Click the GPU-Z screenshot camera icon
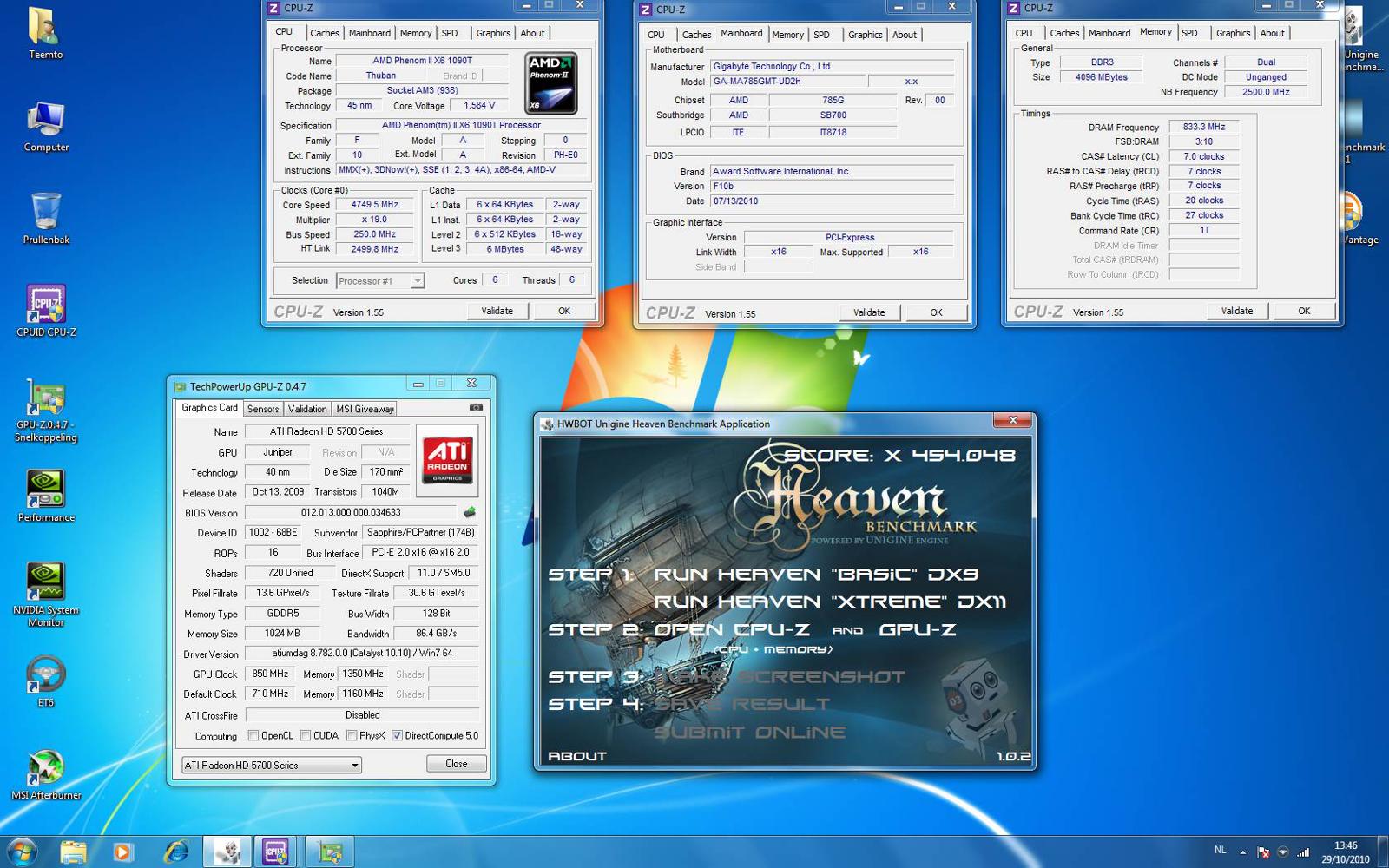 coord(476,407)
